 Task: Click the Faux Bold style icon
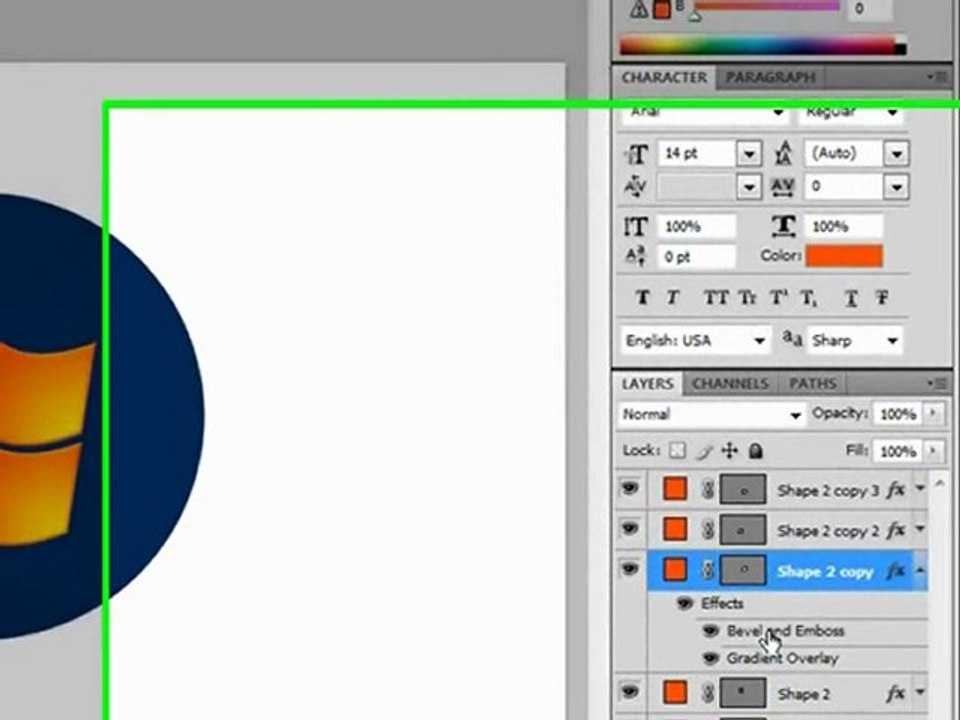click(x=642, y=298)
